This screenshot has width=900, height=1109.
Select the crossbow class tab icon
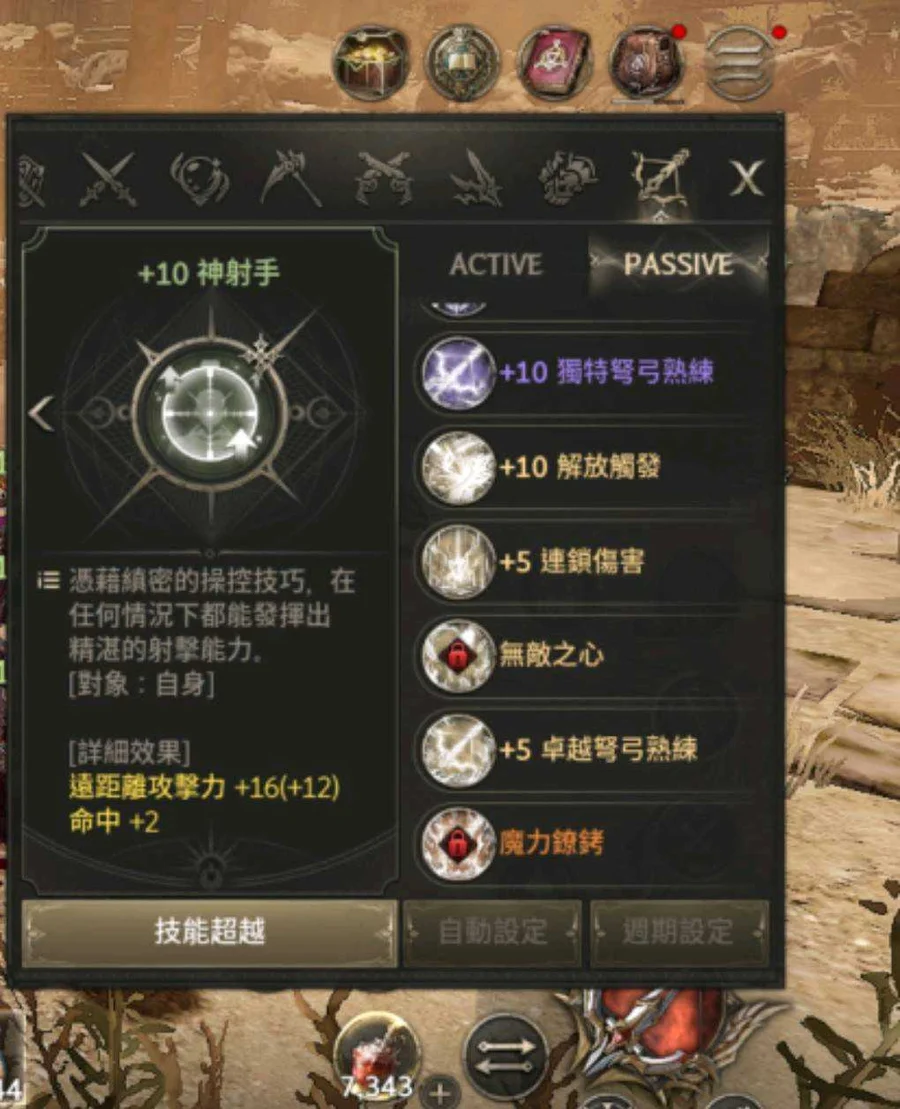659,180
